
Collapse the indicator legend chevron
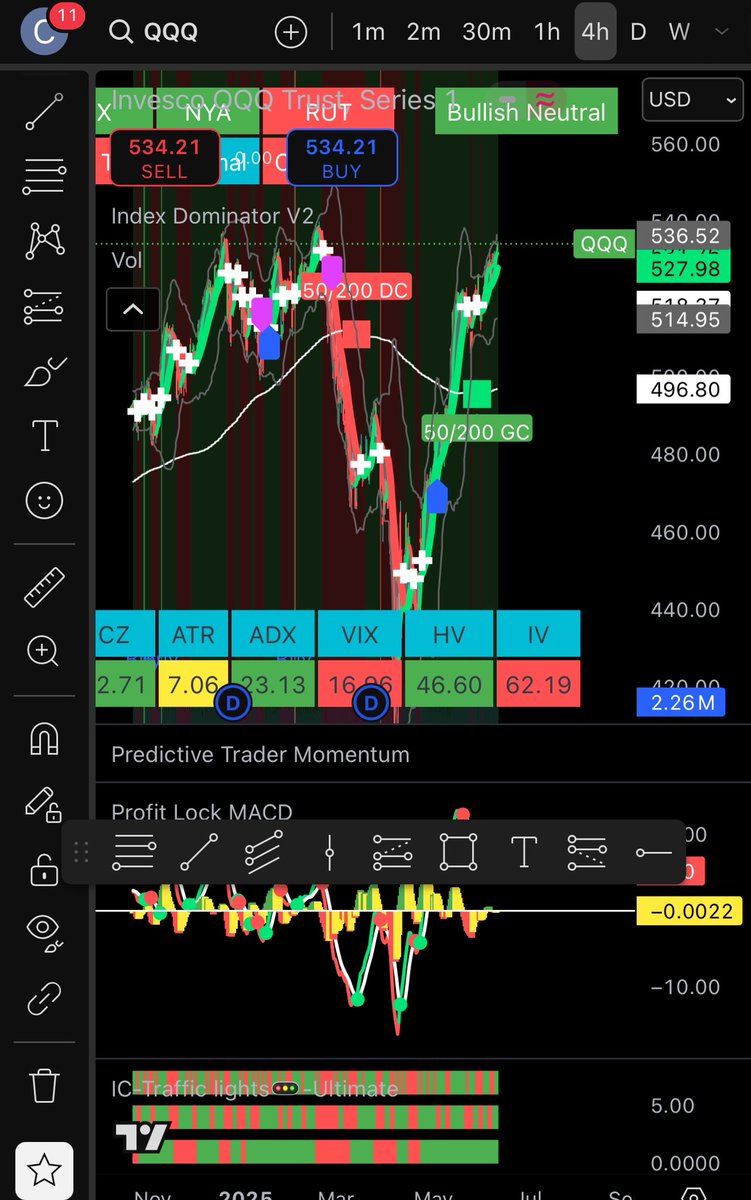point(133,309)
